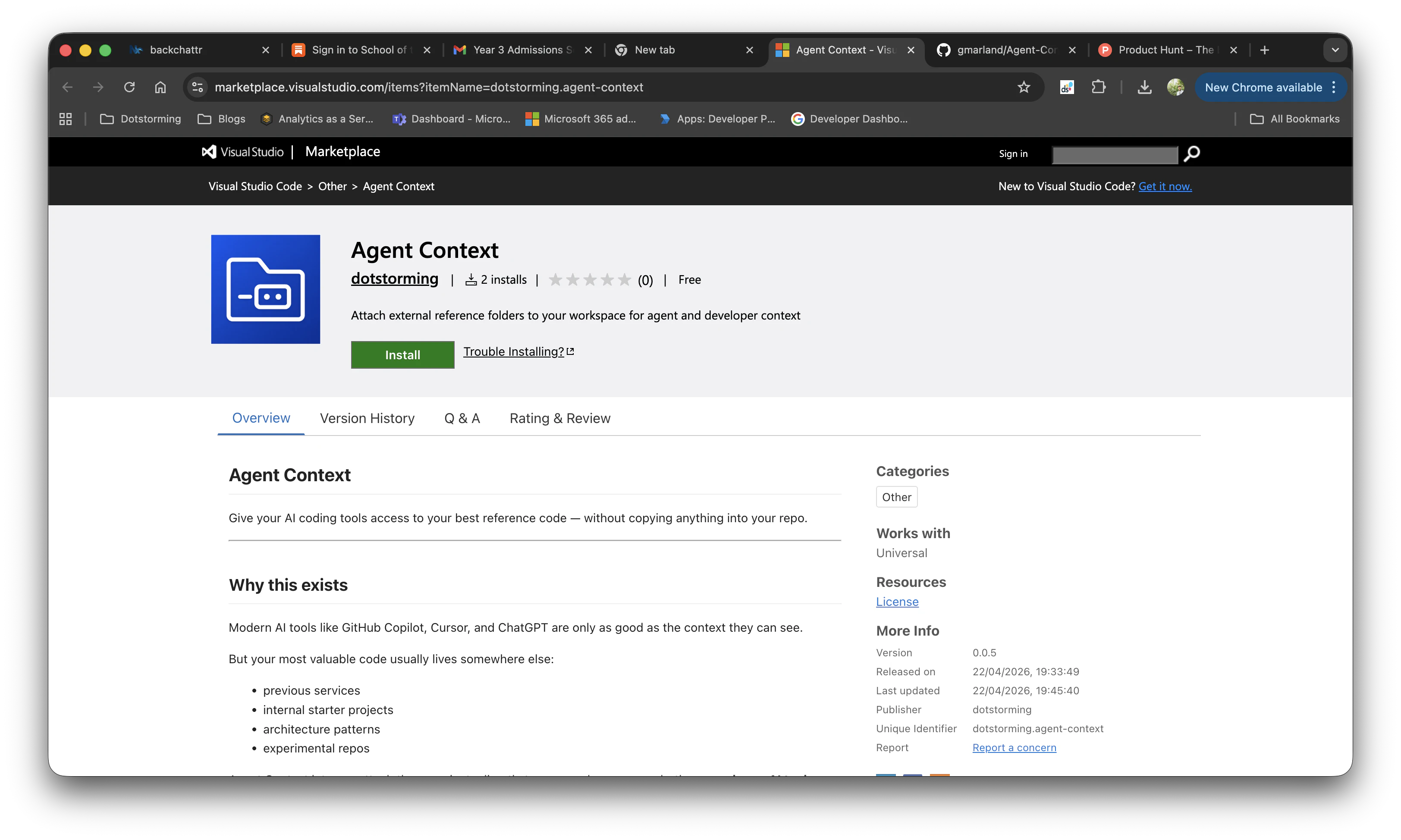
Task: Click the Agent Context extension folder icon
Action: [x=265, y=289]
